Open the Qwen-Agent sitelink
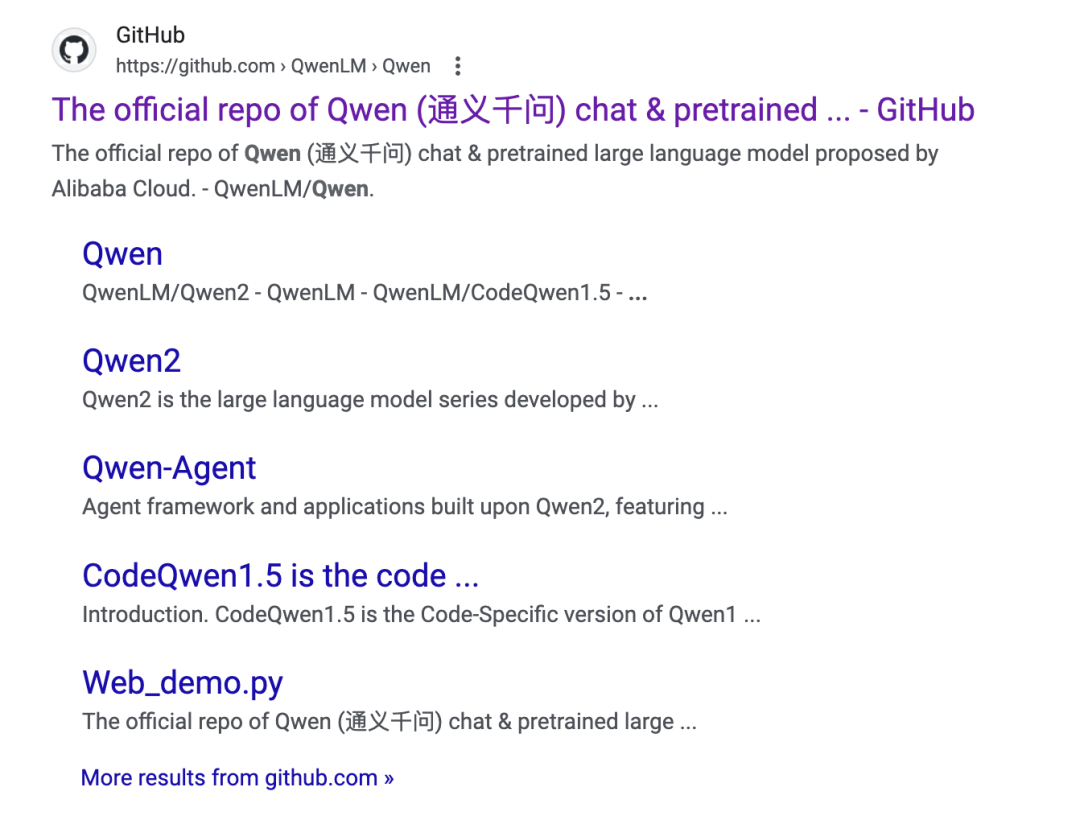The height and width of the screenshot is (816, 1080). click(x=169, y=468)
